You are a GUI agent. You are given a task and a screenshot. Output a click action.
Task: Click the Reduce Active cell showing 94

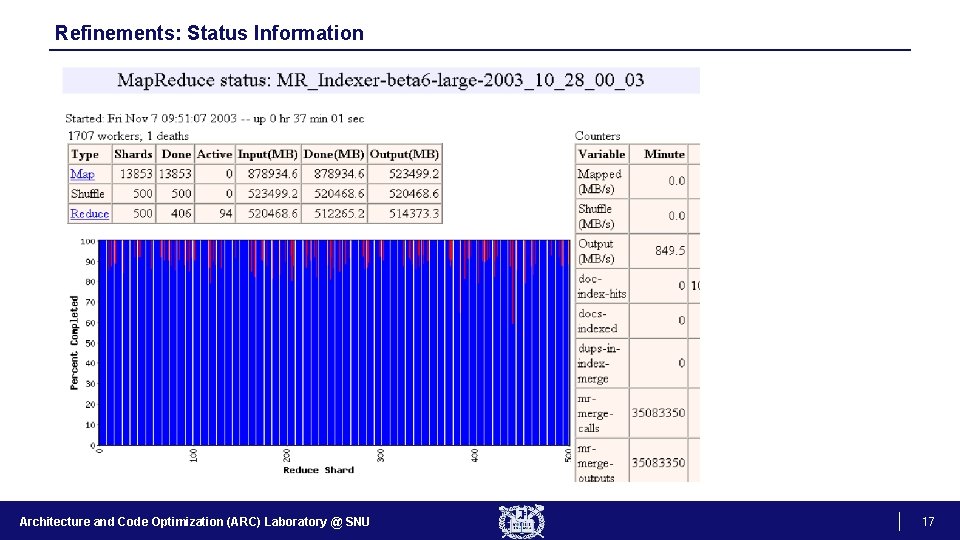(226, 214)
